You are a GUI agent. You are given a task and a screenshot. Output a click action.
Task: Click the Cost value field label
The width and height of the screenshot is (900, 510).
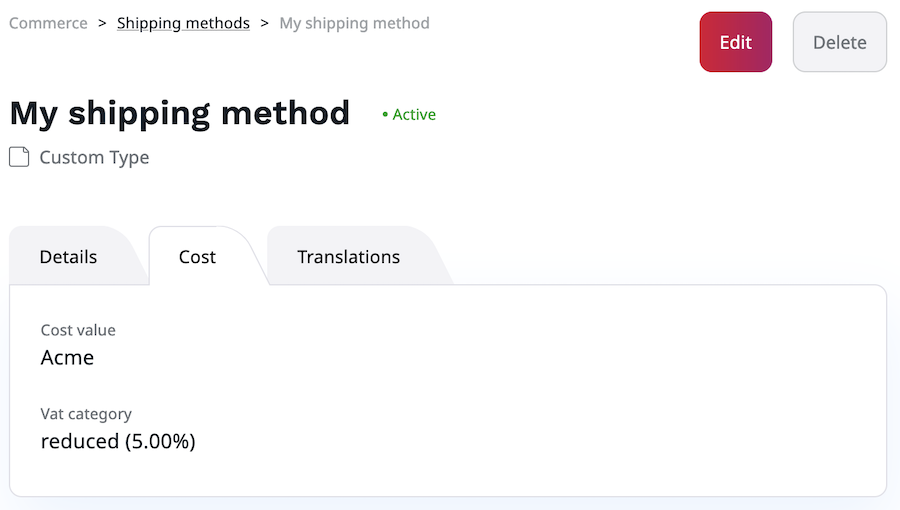coord(78,330)
